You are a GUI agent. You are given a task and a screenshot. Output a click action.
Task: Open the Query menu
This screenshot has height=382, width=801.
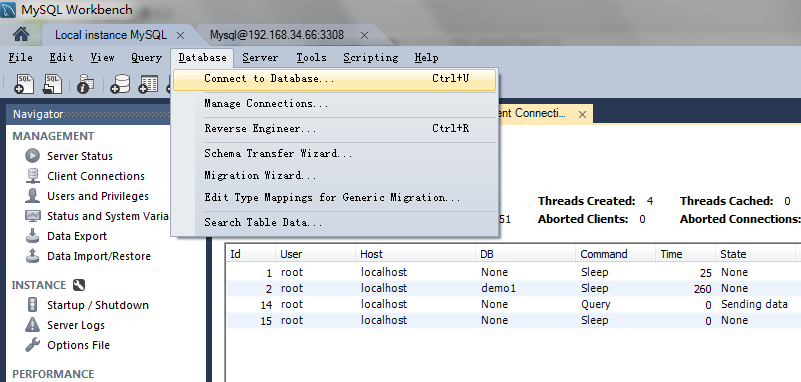pyautogui.click(x=146, y=58)
